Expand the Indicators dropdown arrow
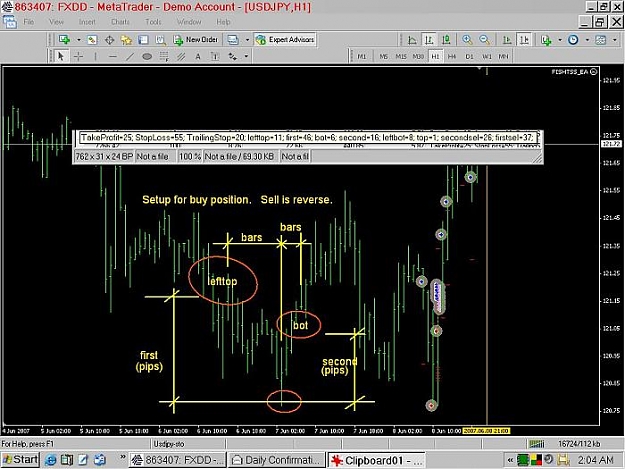This screenshot has height=469, width=625. tap(560, 40)
